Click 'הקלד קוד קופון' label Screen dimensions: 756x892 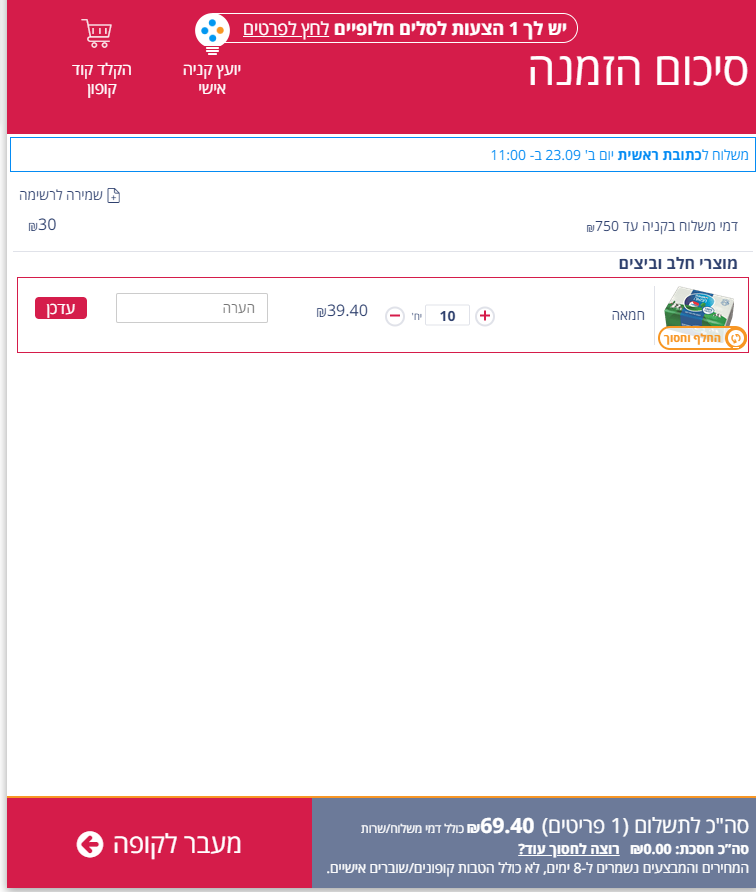(x=102, y=79)
